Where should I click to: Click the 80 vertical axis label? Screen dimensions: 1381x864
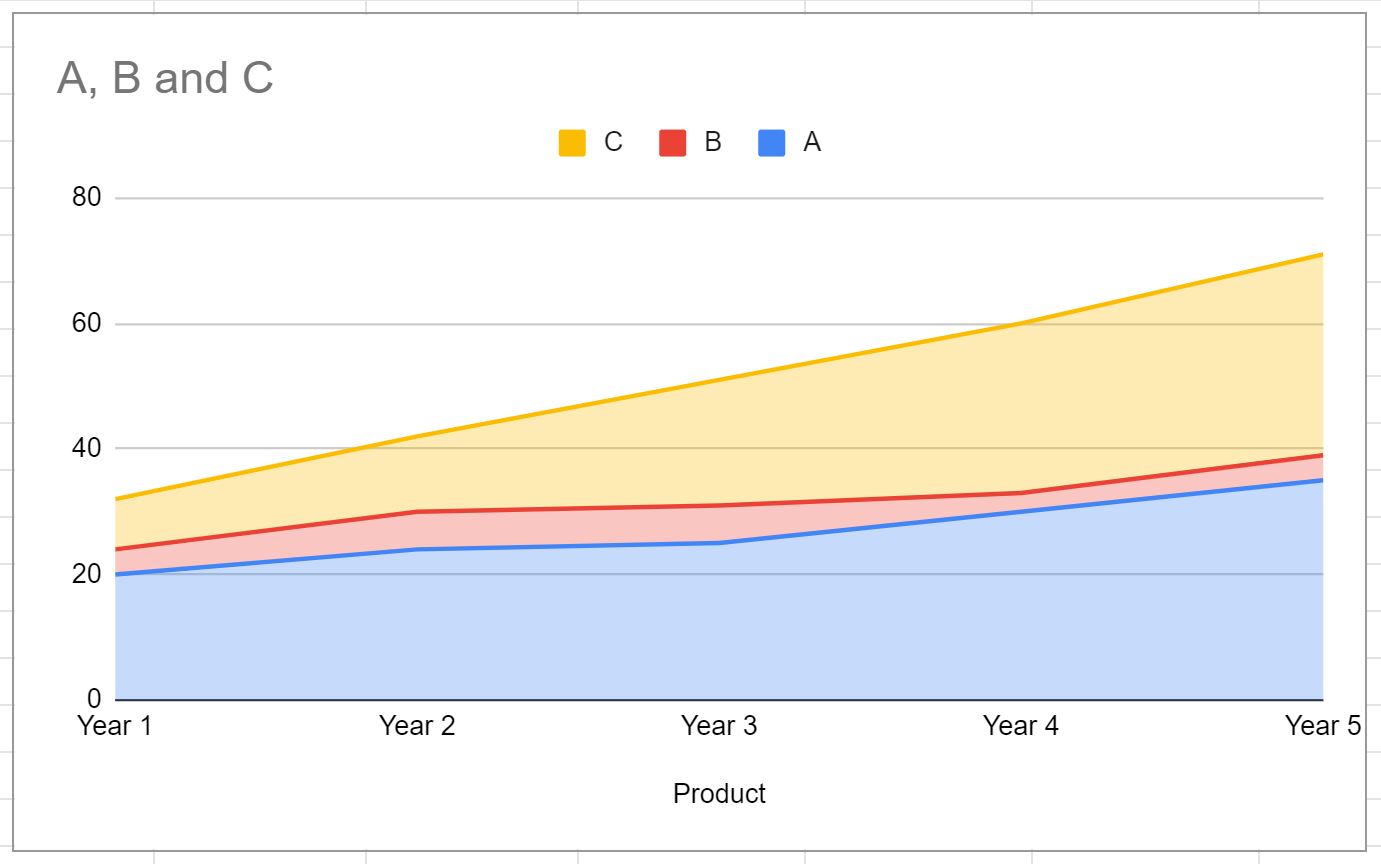87,197
